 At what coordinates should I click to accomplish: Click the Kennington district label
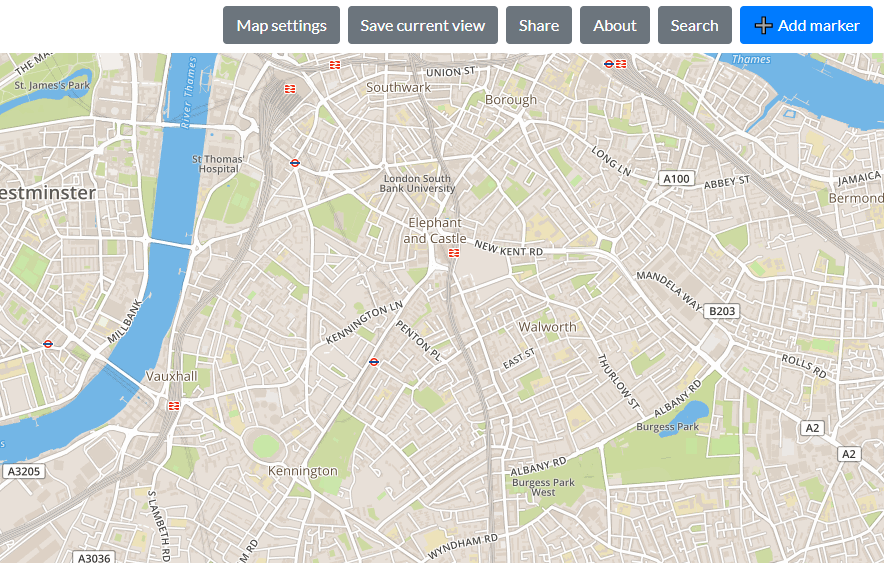(x=303, y=471)
